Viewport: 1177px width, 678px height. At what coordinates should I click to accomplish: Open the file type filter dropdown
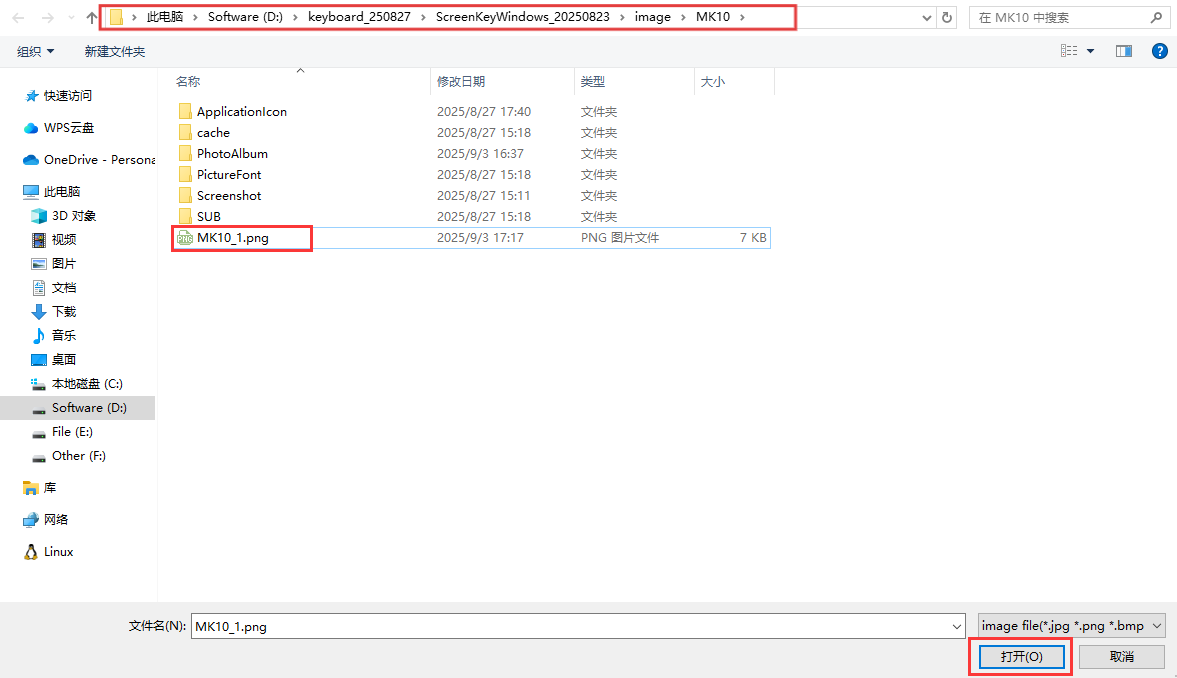(1071, 626)
